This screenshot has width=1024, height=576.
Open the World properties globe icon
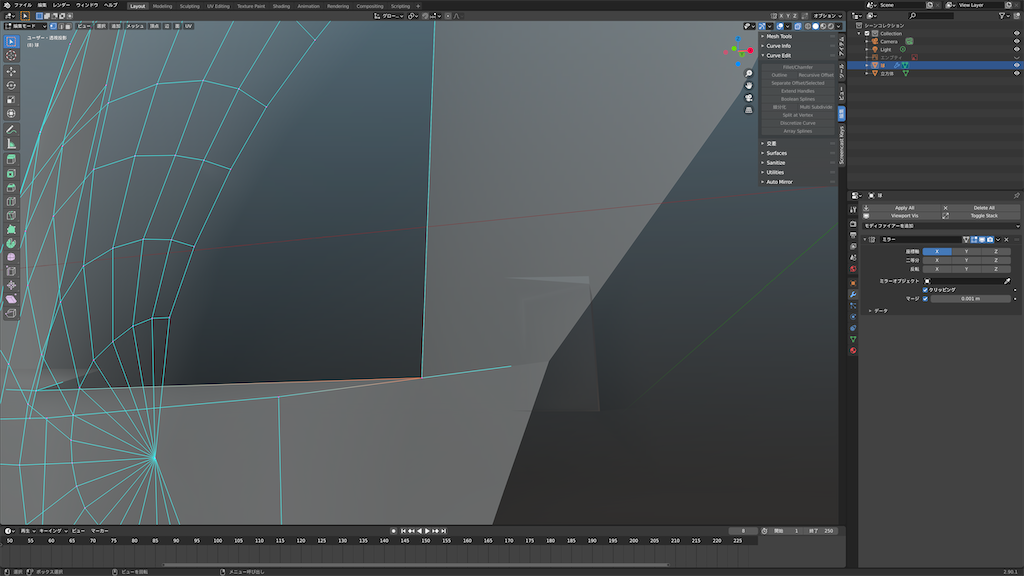click(x=853, y=269)
